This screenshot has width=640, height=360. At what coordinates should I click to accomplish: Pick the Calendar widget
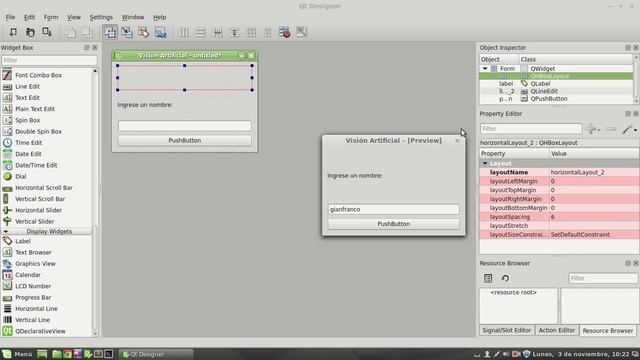pyautogui.click(x=28, y=275)
